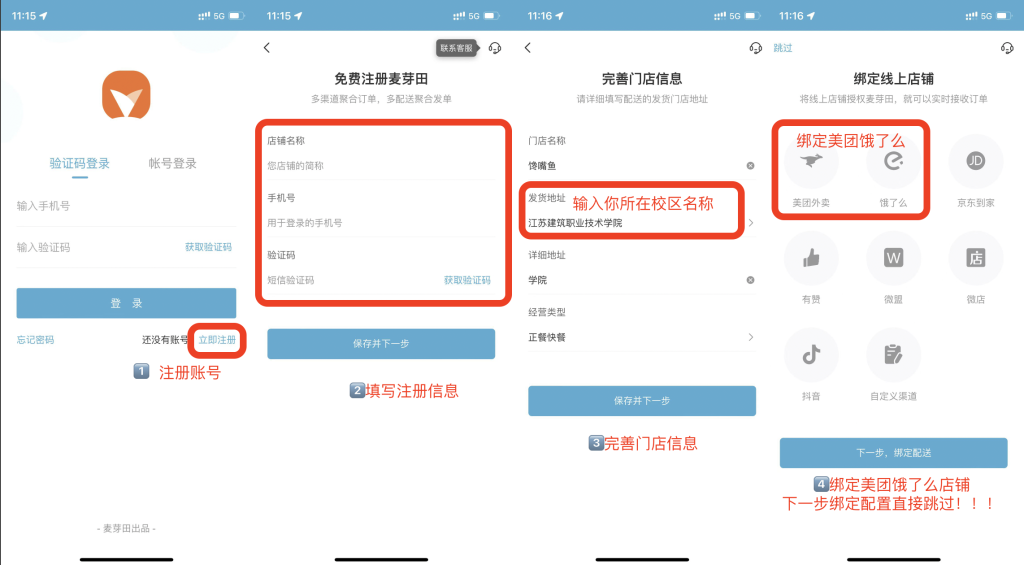1024x565 pixels.
Task: Select the 自定义渠道 custom channel icon
Action: tap(893, 354)
